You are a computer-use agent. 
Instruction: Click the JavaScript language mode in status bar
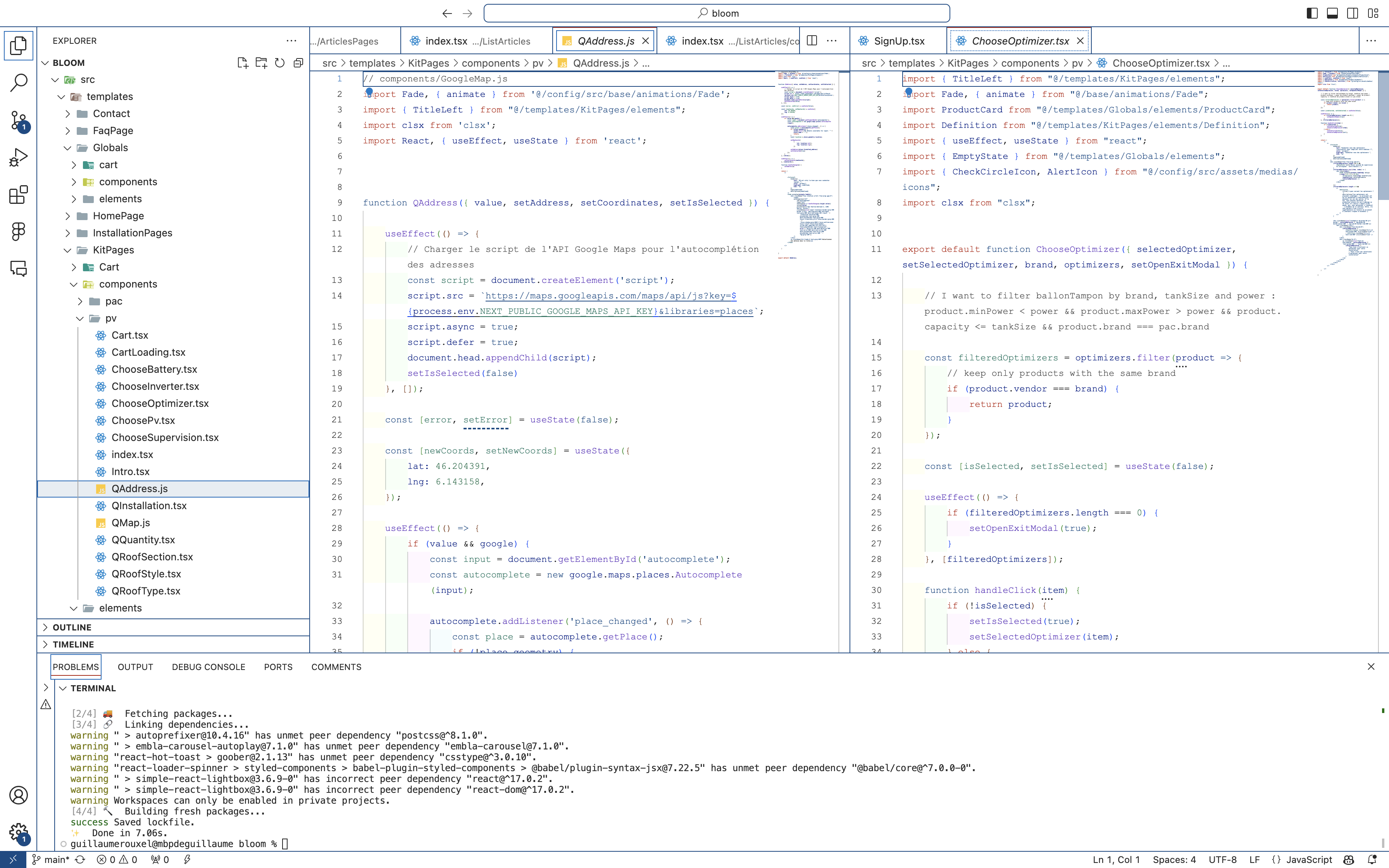(x=1309, y=859)
